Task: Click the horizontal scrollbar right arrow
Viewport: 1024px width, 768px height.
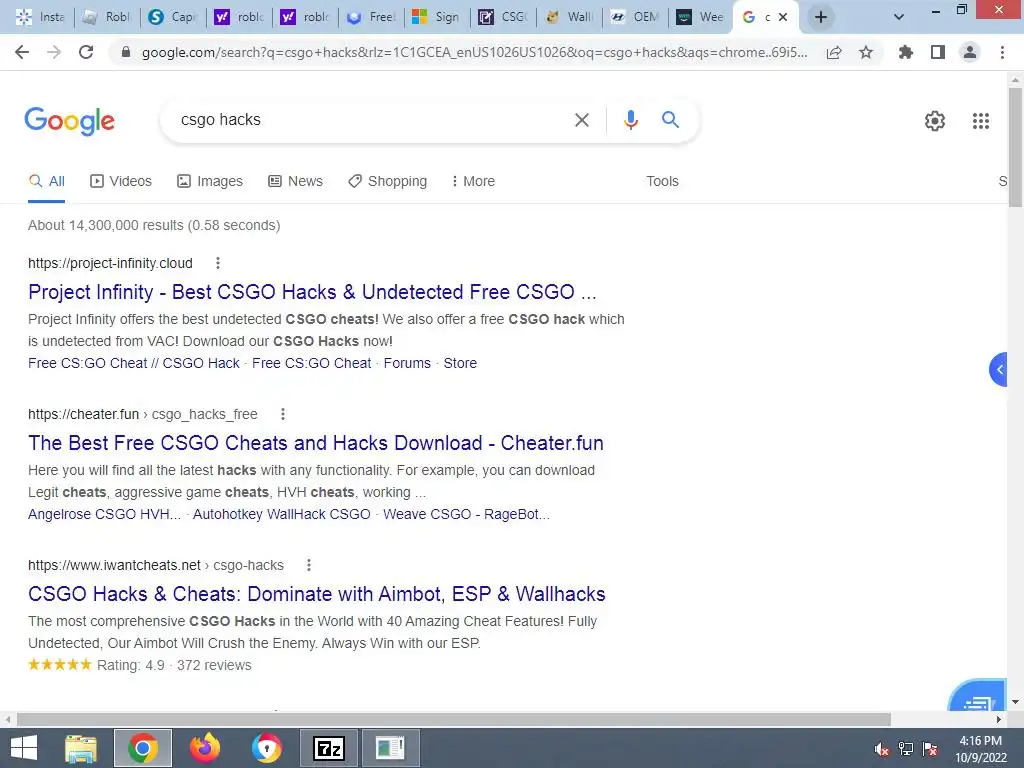Action: 999,719
